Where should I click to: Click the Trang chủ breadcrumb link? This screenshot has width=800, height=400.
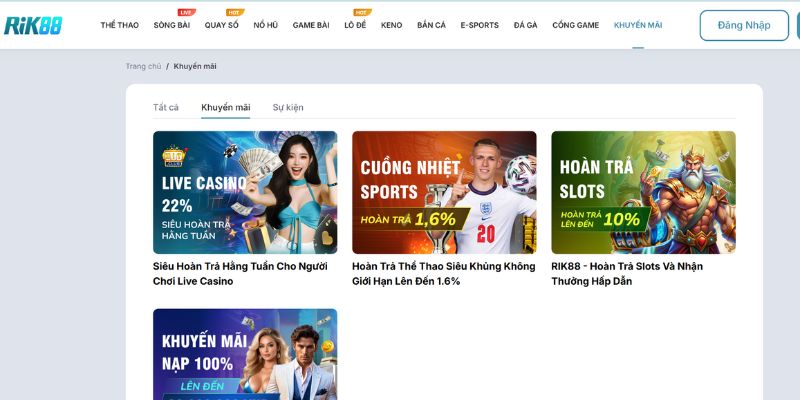coord(143,66)
